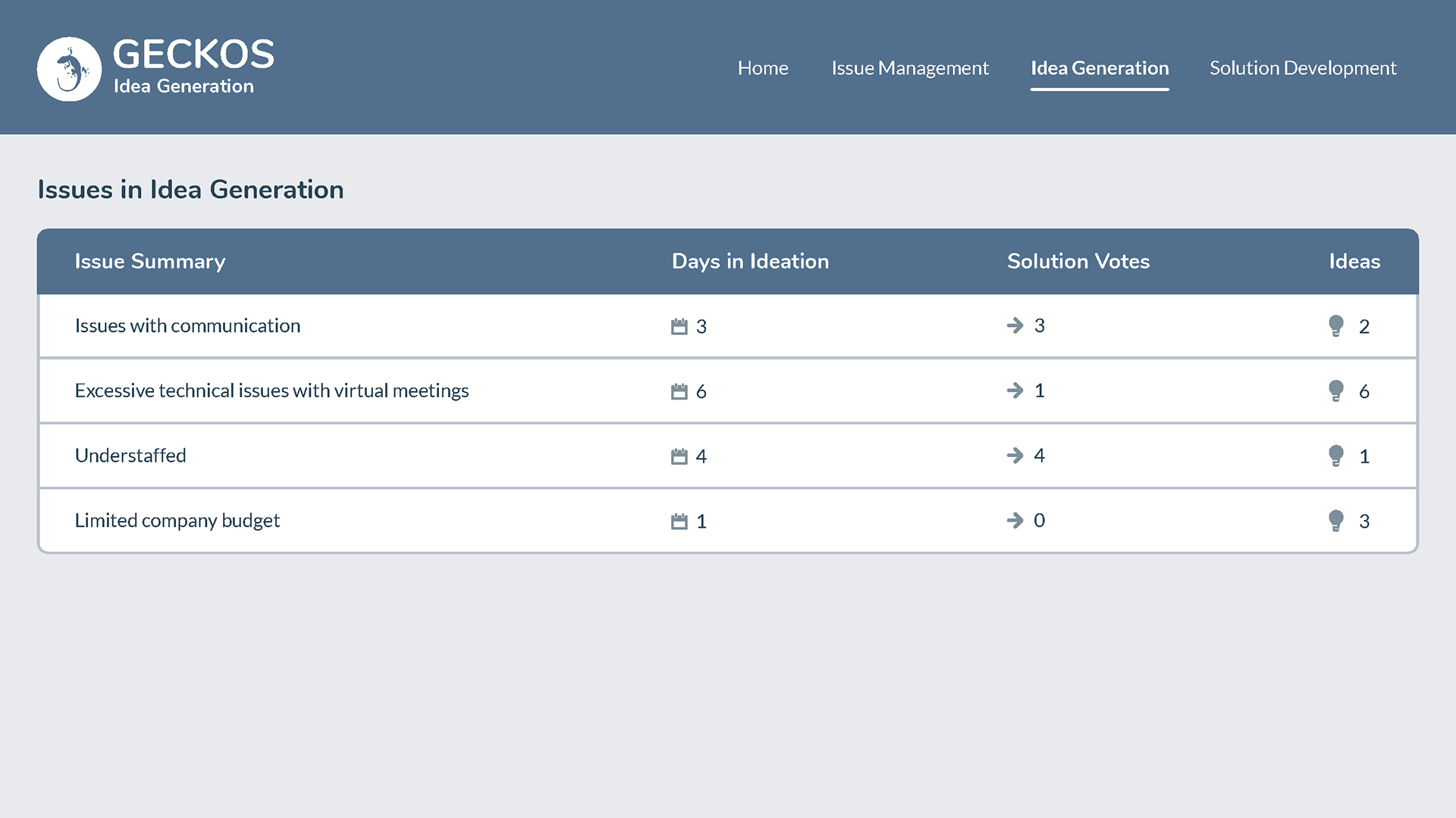The image size is (1456, 818).
Task: Click the arrow icon in Understaffed row
Action: tap(1015, 456)
